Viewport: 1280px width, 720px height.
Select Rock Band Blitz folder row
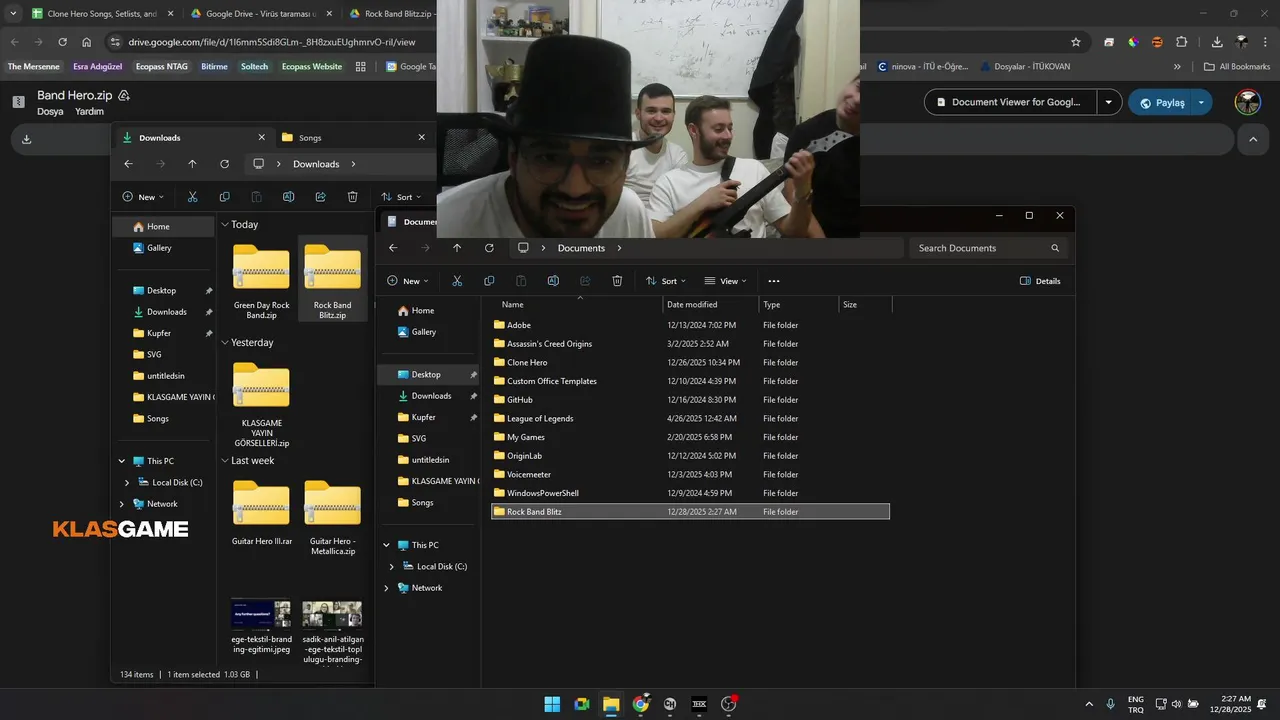pyautogui.click(x=690, y=512)
